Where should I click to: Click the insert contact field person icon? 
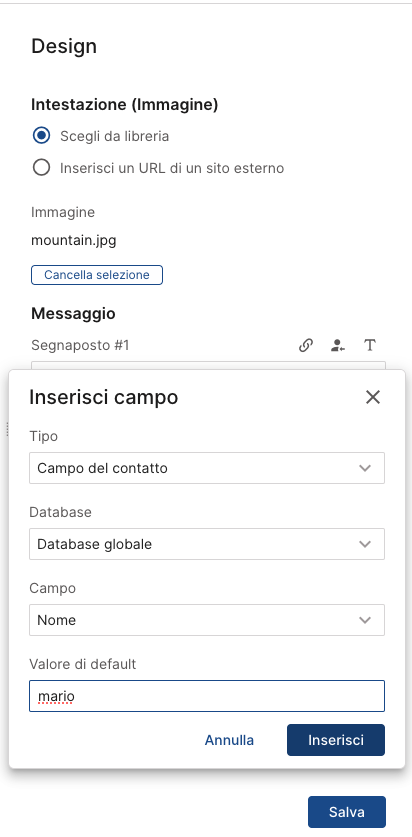coord(337,345)
